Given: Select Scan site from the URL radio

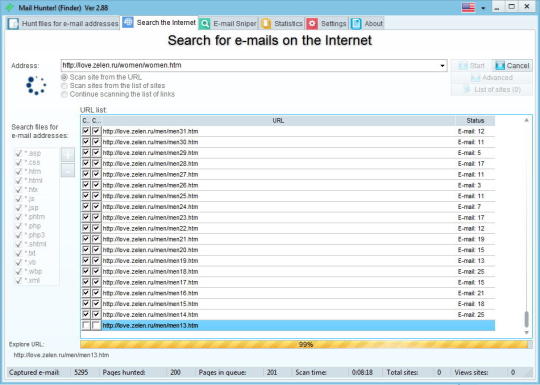Looking at the screenshot, I should [x=64, y=77].
